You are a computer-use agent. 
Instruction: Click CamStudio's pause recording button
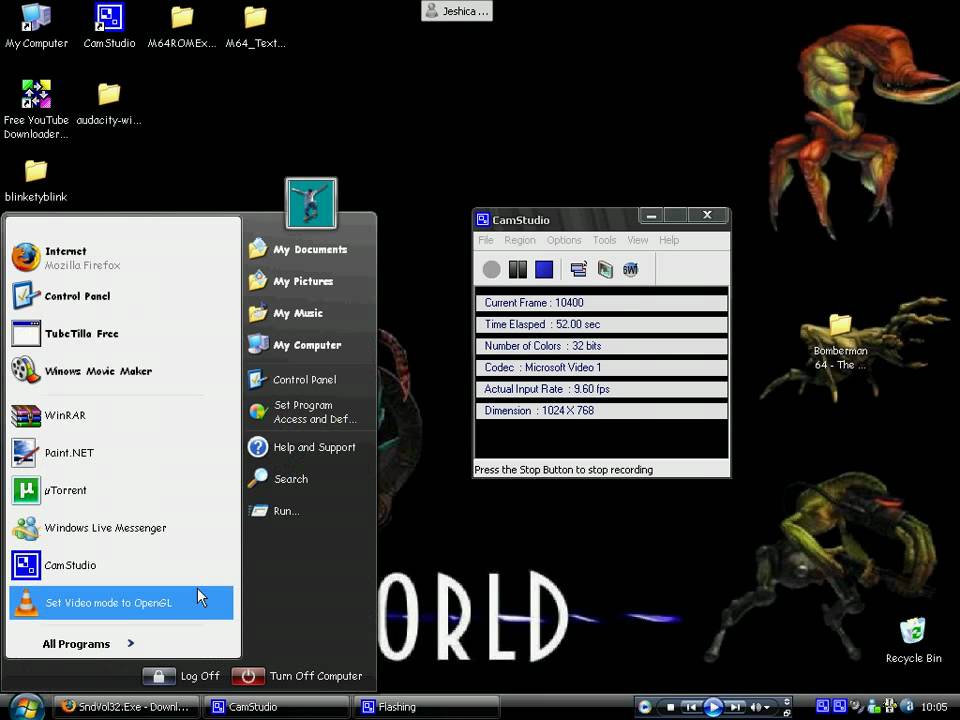tap(517, 269)
